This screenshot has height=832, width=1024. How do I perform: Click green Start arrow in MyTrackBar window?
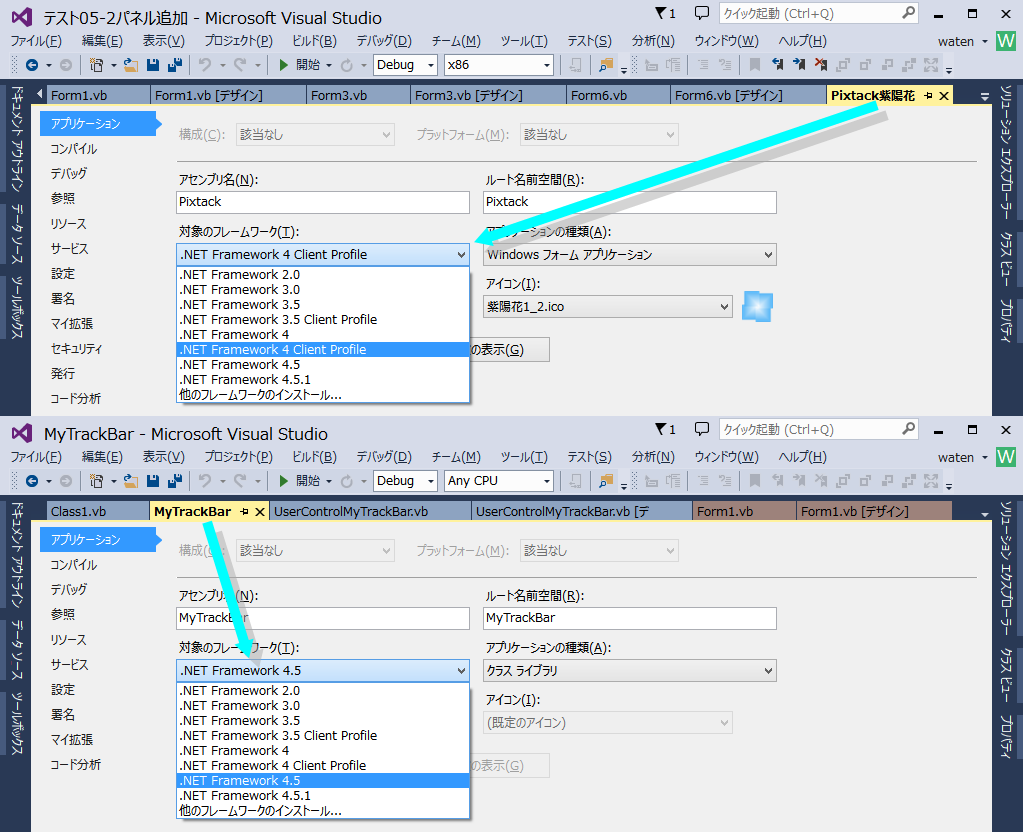283,481
